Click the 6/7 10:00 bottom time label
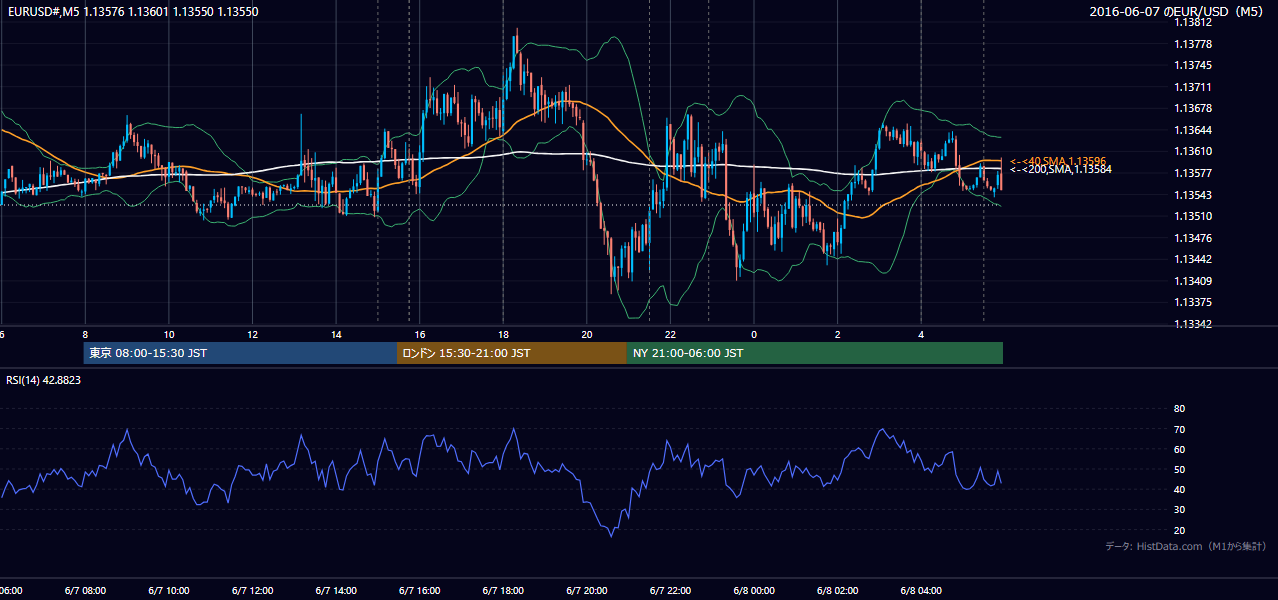 pos(169,591)
